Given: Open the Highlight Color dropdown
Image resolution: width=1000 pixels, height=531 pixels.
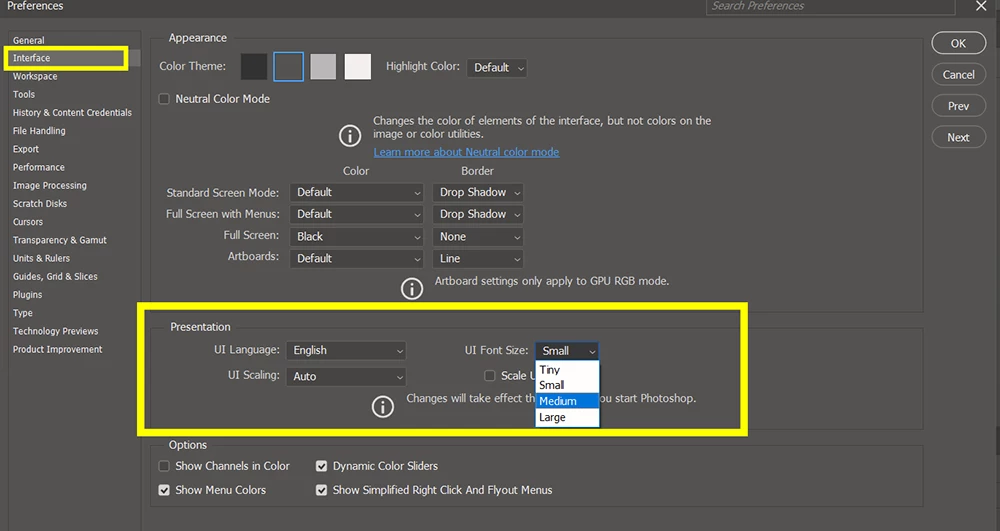Looking at the screenshot, I should tap(497, 68).
